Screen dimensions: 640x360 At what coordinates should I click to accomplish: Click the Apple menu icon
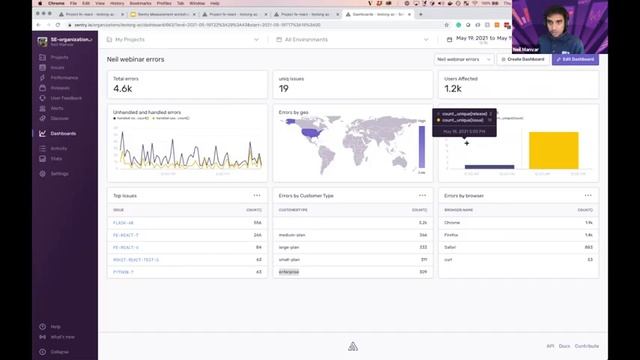point(40,3)
